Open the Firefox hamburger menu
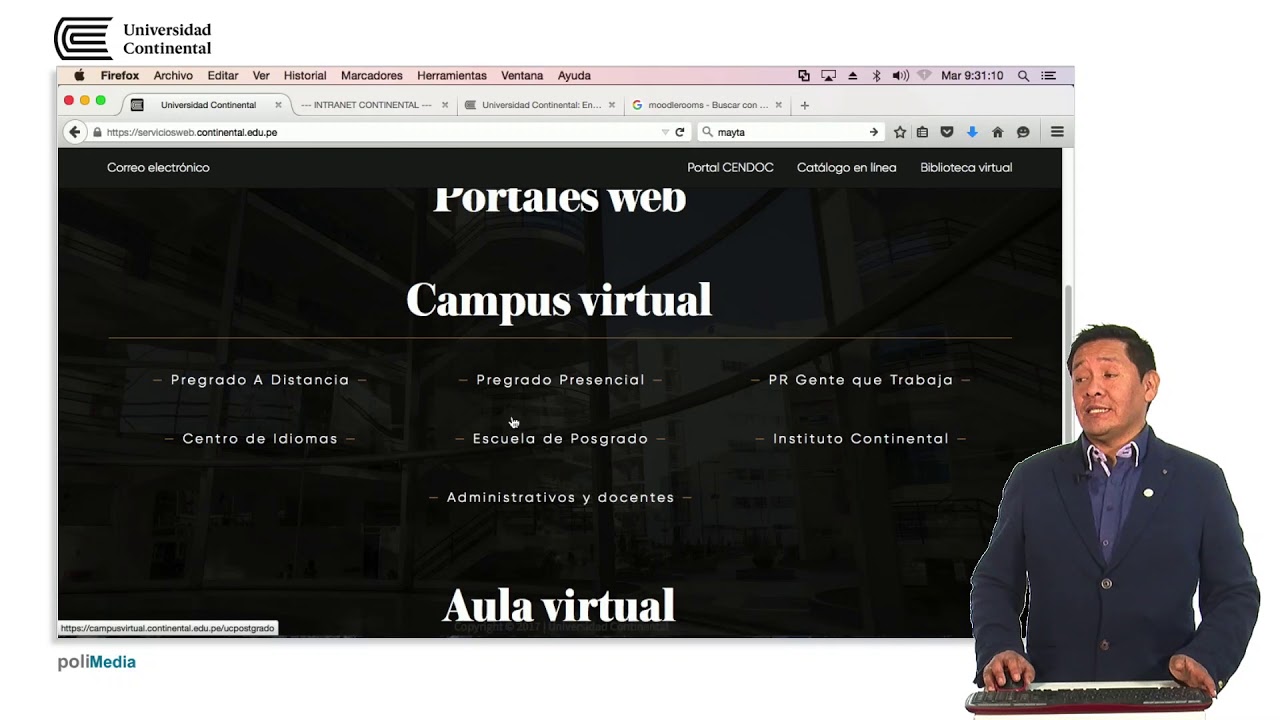 1057,132
